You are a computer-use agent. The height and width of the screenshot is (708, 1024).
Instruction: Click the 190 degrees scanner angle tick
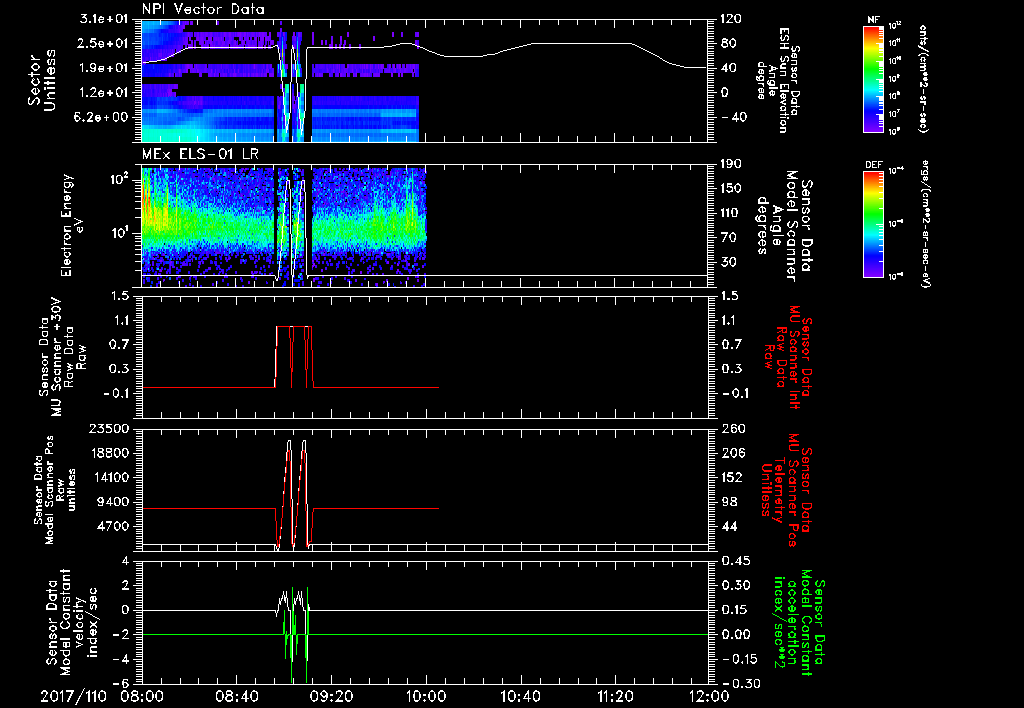click(731, 164)
